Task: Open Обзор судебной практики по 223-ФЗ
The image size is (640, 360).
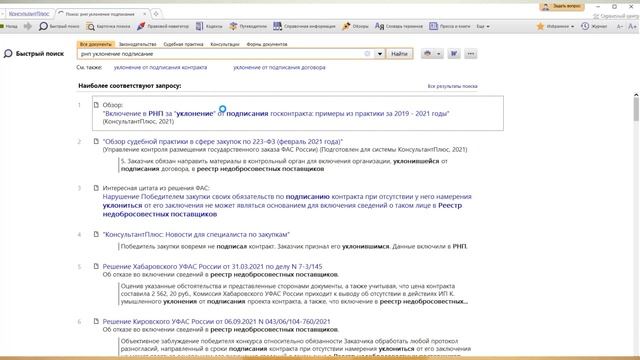Action: coord(223,142)
